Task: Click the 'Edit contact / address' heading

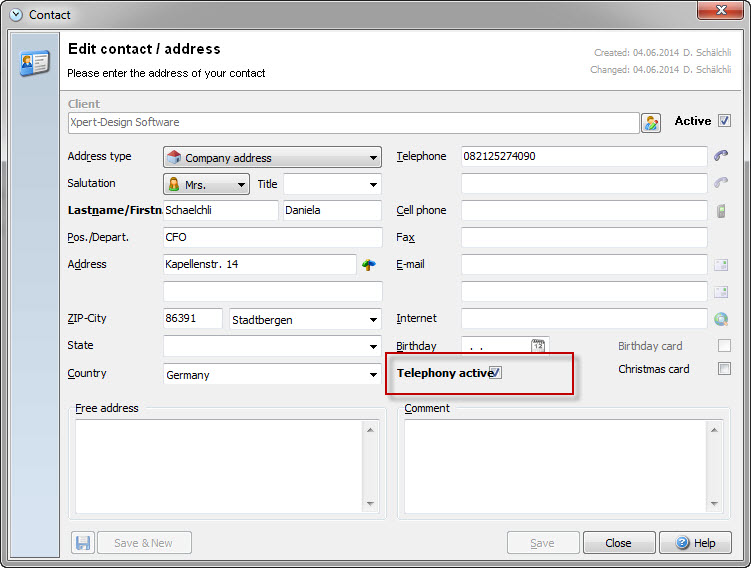Action: click(144, 49)
